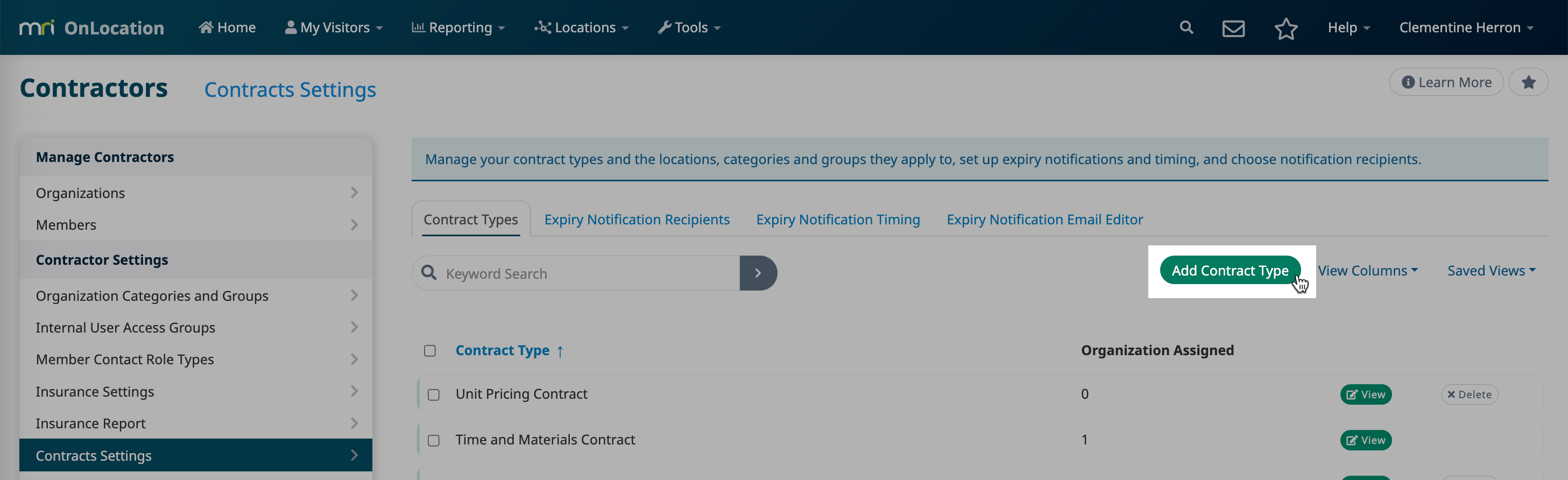The image size is (1568, 480).
Task: Switch to Expiry Notification Email Editor tab
Action: pyautogui.click(x=1044, y=219)
